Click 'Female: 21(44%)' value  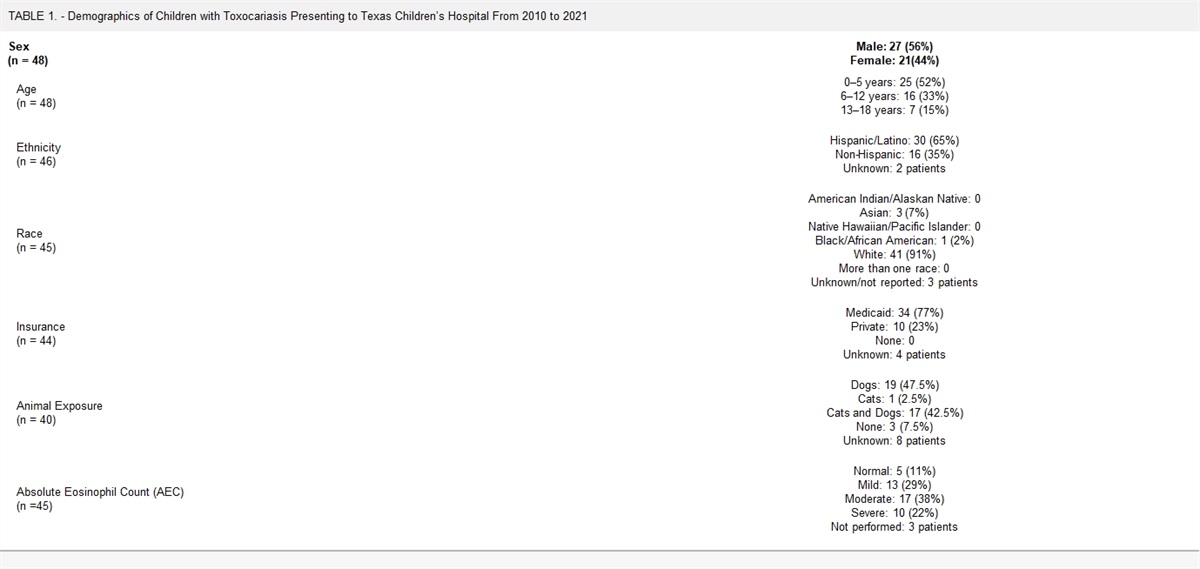[893, 60]
